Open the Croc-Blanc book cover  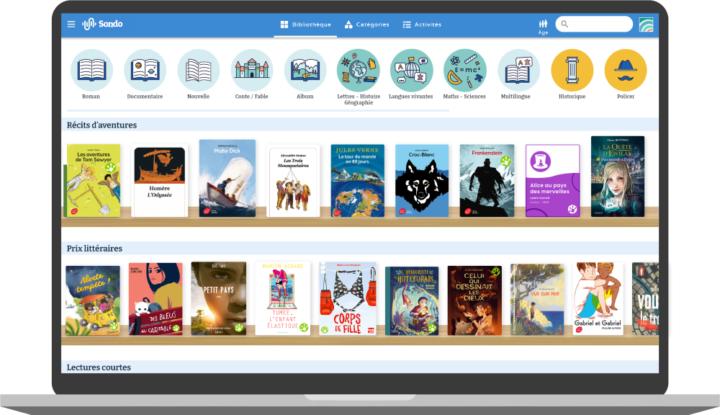point(422,180)
